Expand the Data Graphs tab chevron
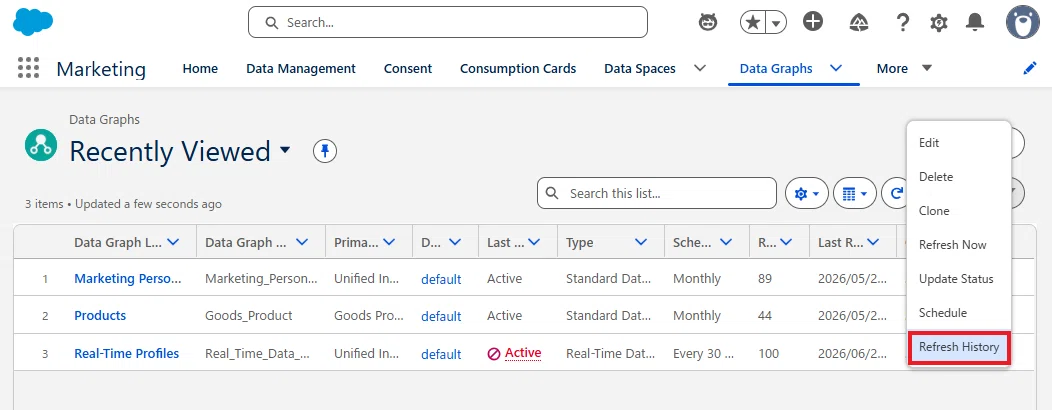The width and height of the screenshot is (1052, 410). [x=836, y=68]
